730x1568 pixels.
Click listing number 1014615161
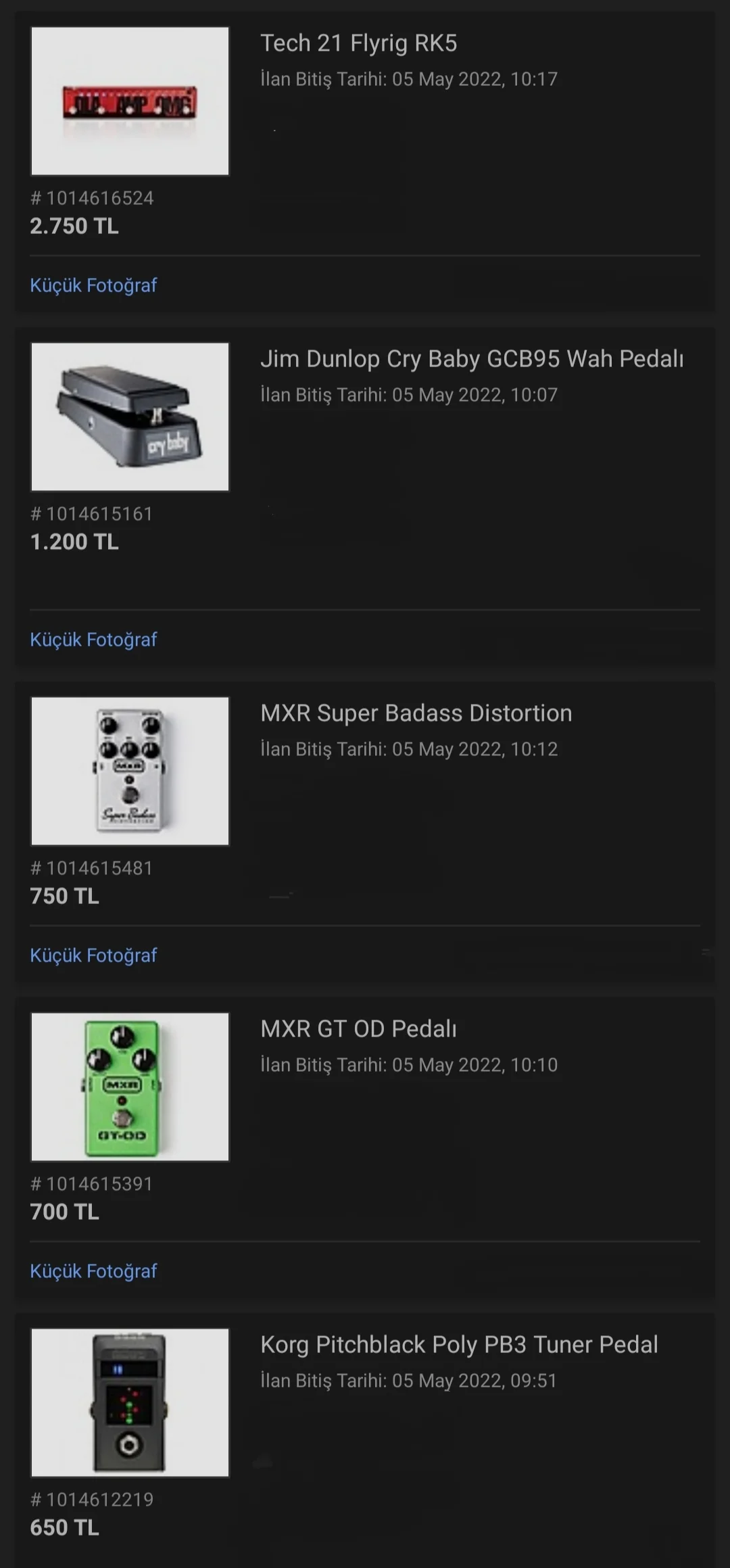point(92,514)
